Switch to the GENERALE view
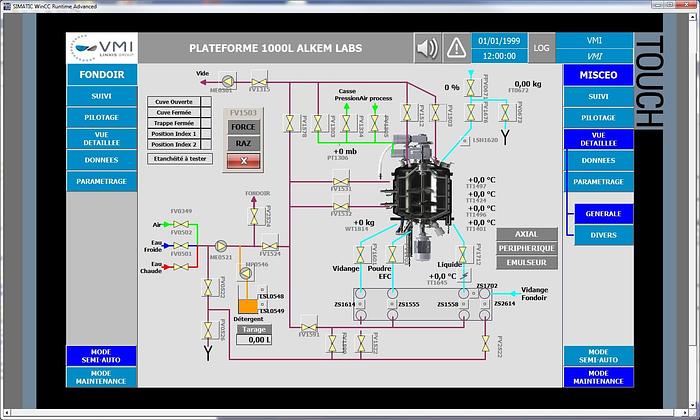700x420 pixels. coord(603,213)
